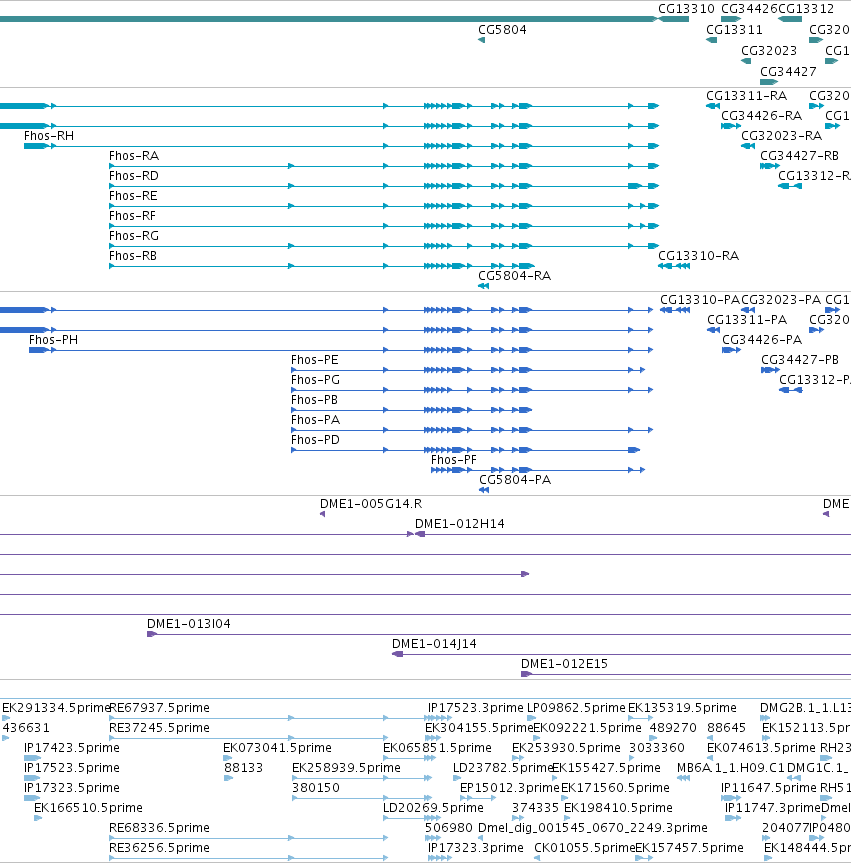
Task: Select gene CG32023
Action: coord(746,61)
